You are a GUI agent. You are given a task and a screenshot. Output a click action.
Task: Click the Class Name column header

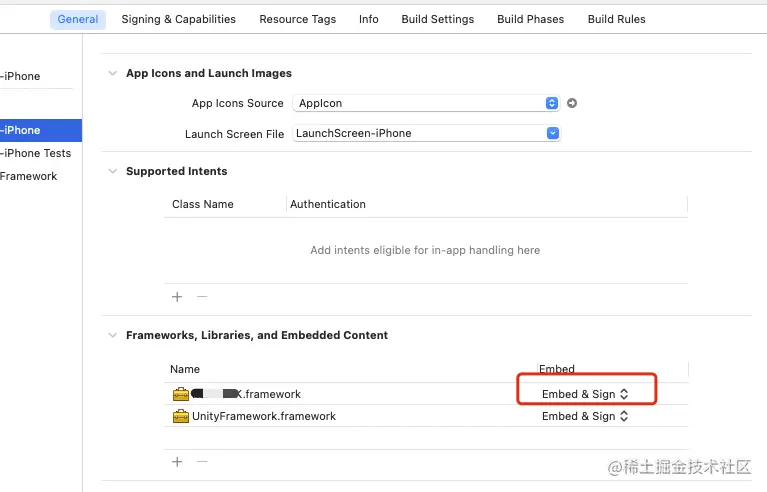(x=203, y=204)
